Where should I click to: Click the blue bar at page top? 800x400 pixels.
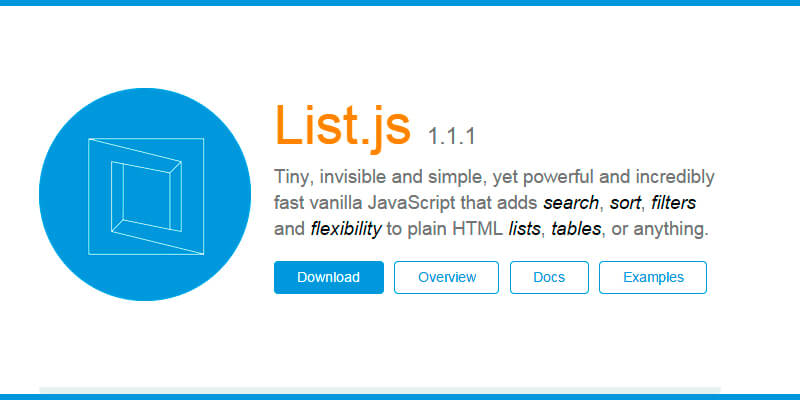[x=400, y=3]
